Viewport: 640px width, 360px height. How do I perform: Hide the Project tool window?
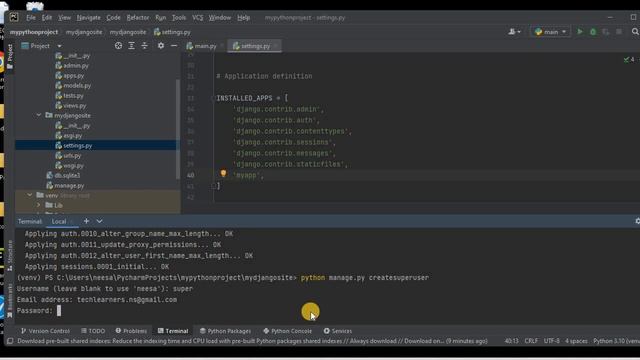coord(174,46)
